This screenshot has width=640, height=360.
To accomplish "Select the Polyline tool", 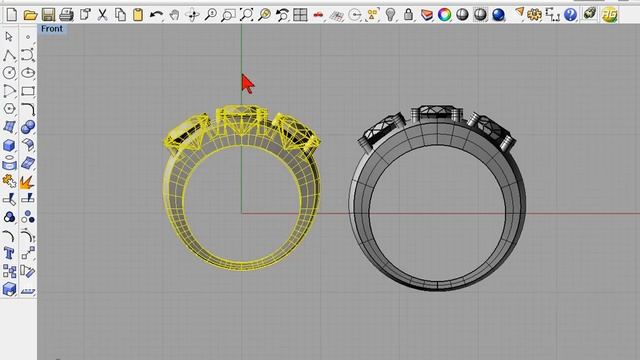I will pyautogui.click(x=9, y=55).
